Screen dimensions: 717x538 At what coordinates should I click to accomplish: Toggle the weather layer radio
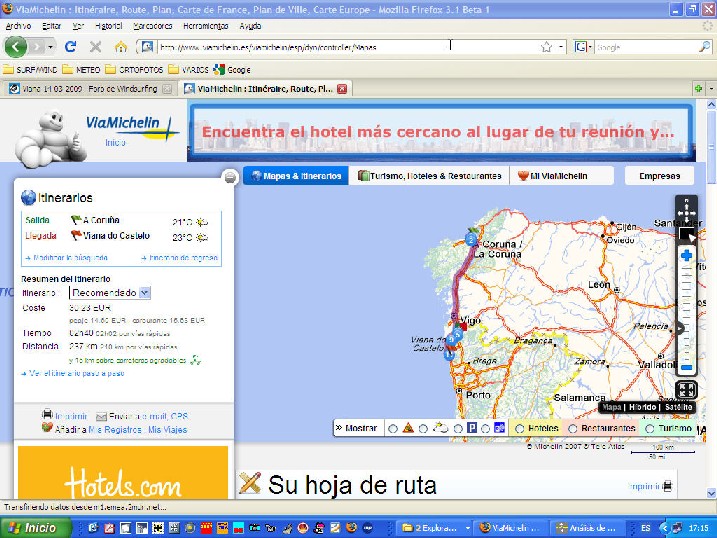point(423,429)
